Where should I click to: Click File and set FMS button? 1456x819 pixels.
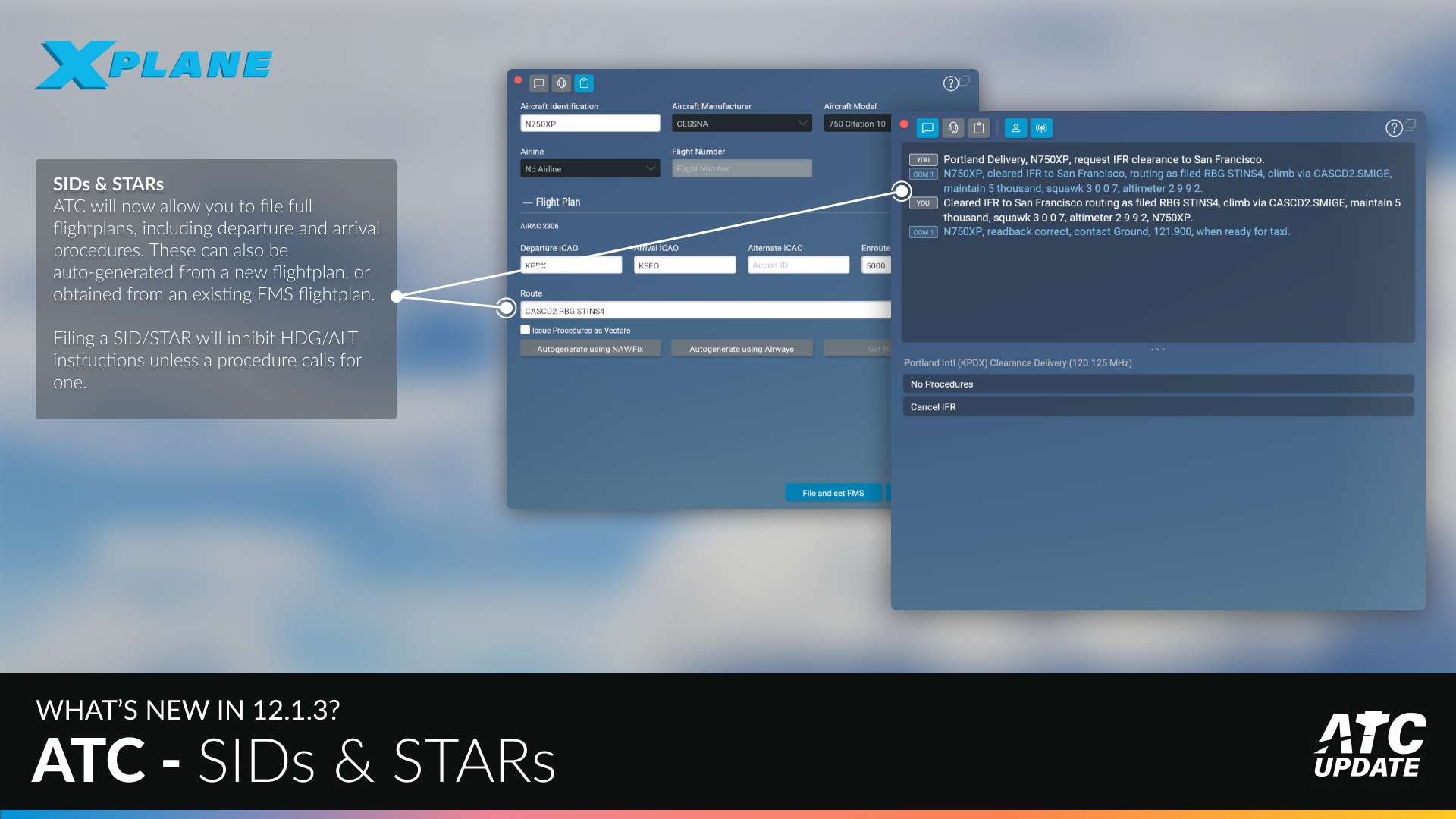tap(834, 493)
